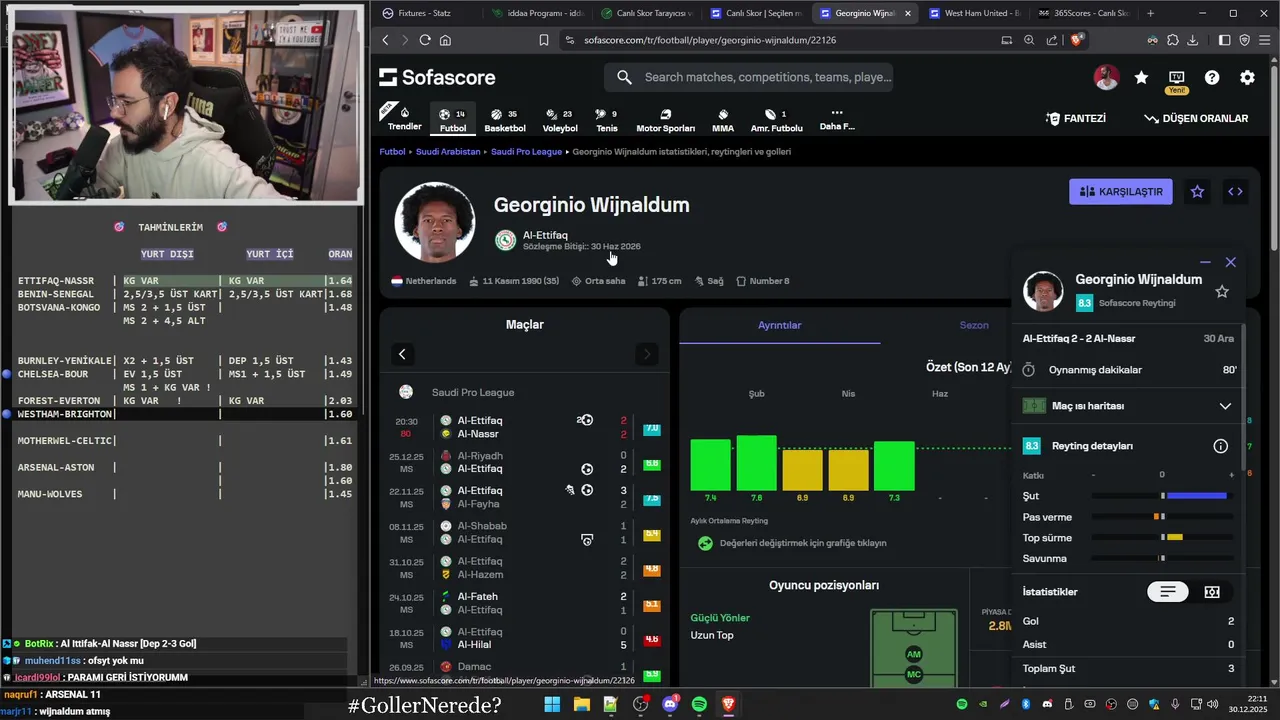Go to the Sofascore home logo
This screenshot has width=1280, height=720.
coord(437,77)
